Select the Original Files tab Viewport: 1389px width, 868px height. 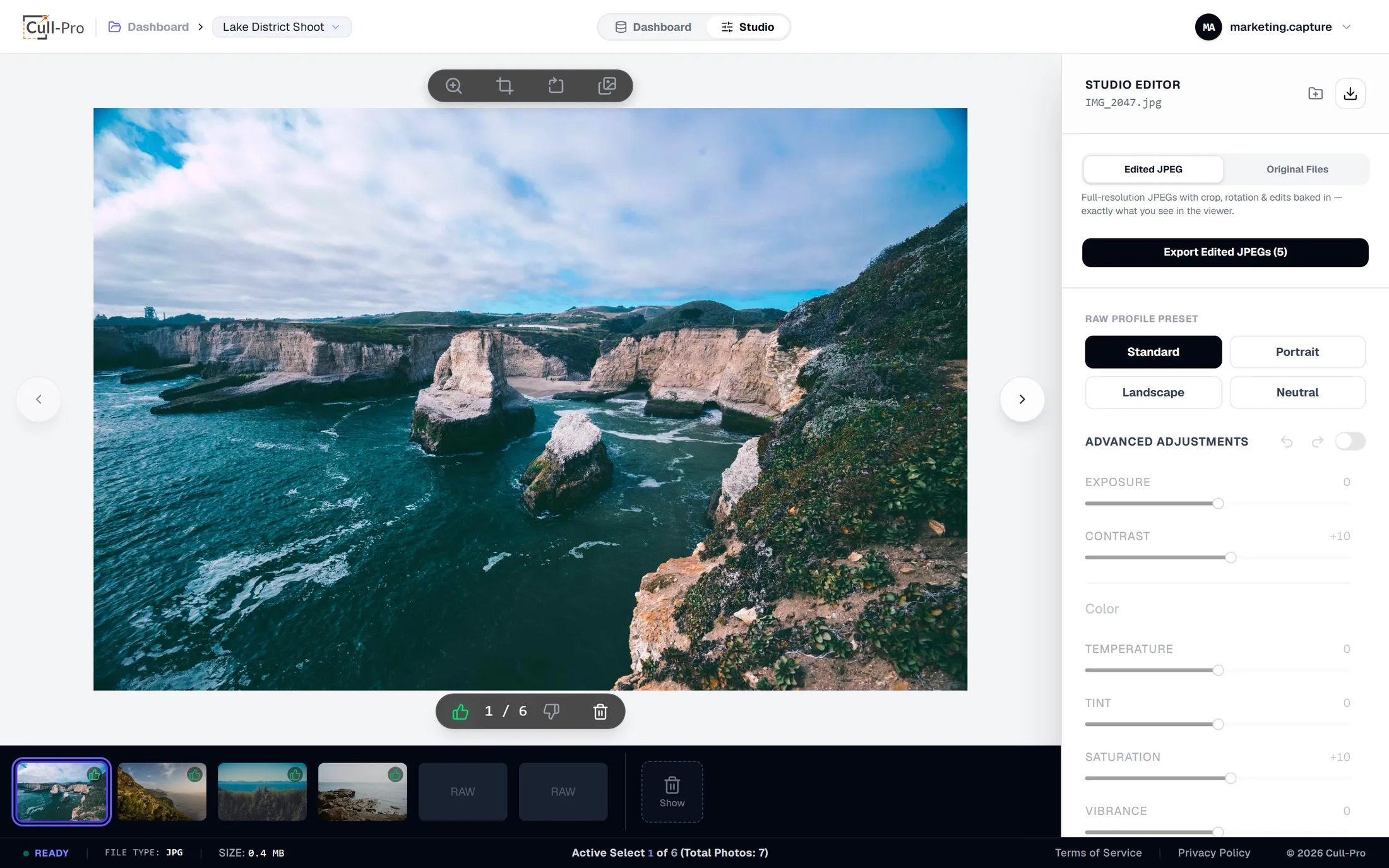click(1297, 169)
